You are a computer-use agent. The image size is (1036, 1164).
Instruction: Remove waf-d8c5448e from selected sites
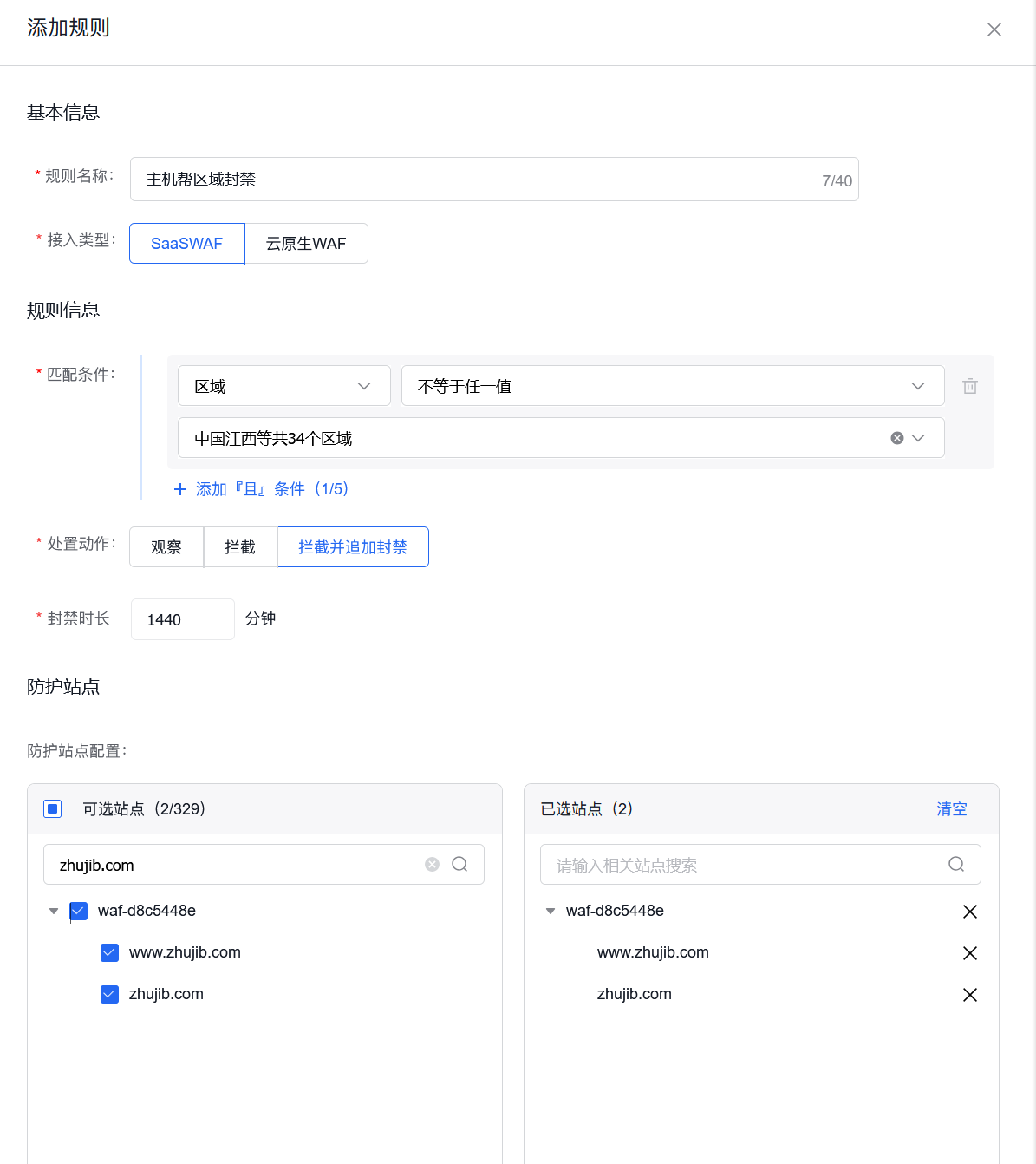coord(969,912)
